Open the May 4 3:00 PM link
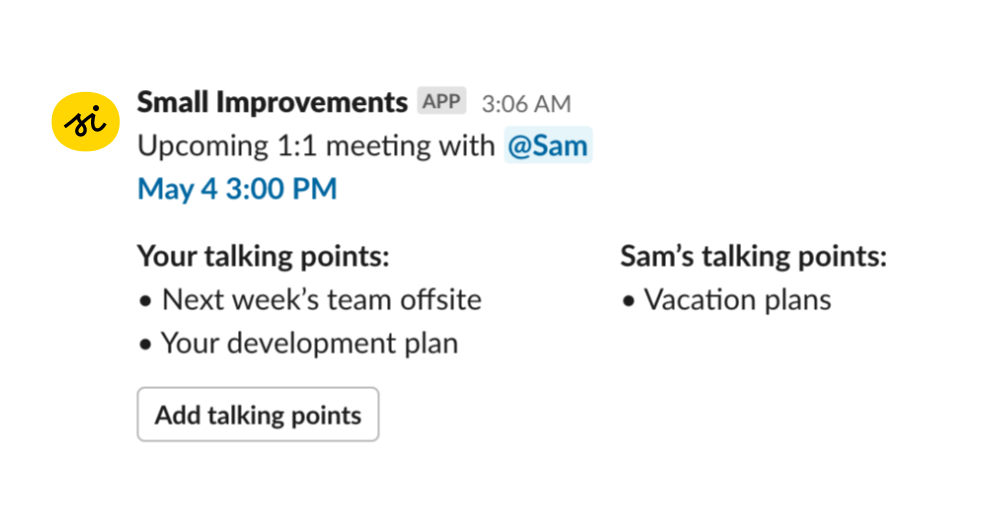Screen dimensions: 986x514 [x=237, y=188]
